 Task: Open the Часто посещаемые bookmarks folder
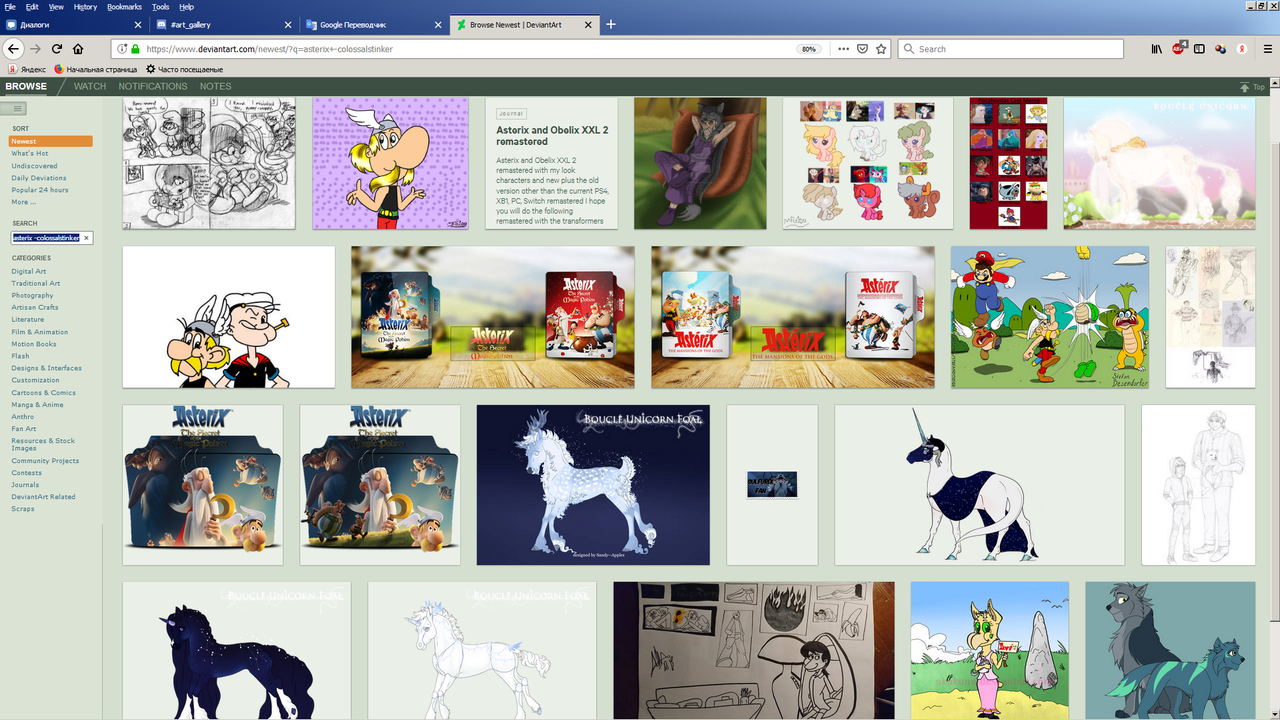pyautogui.click(x=184, y=69)
